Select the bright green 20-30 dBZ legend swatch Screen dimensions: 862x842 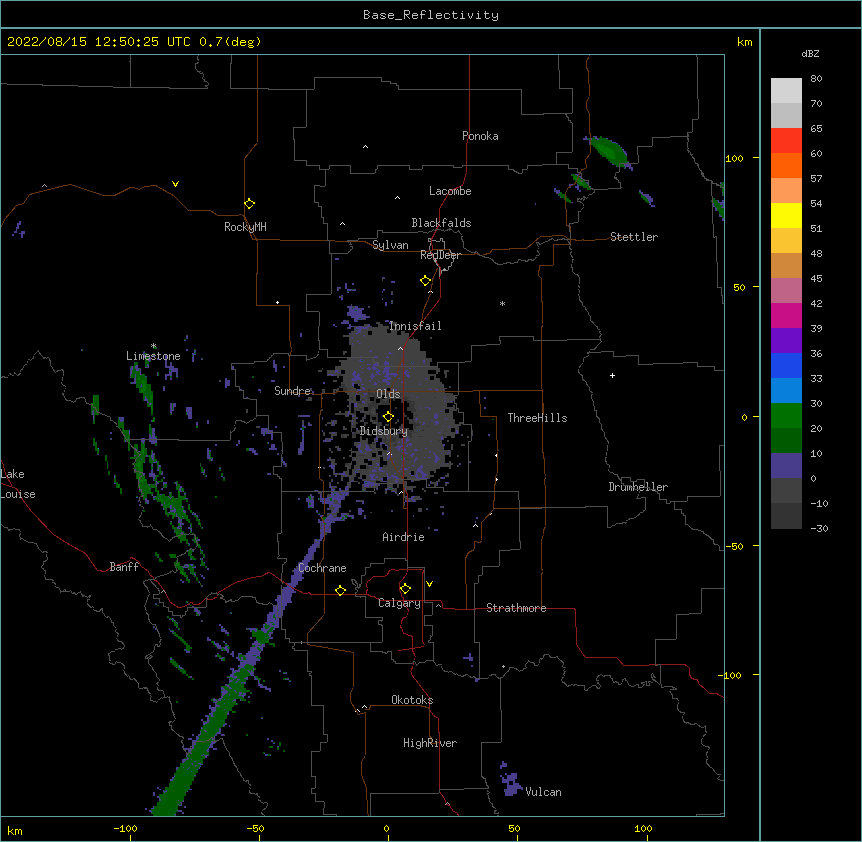point(786,416)
